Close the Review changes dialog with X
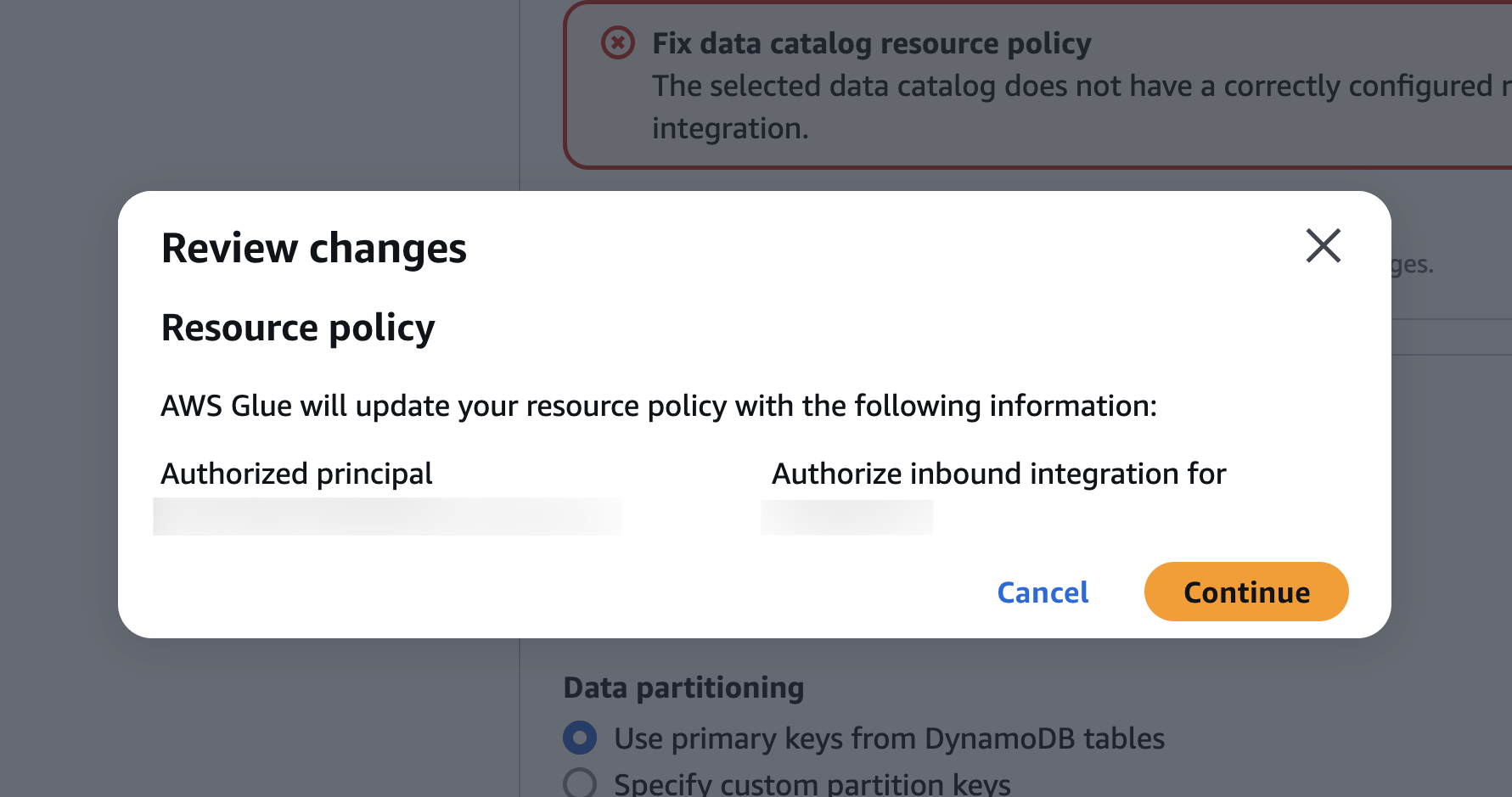Viewport: 1512px width, 797px height. coord(1323,246)
